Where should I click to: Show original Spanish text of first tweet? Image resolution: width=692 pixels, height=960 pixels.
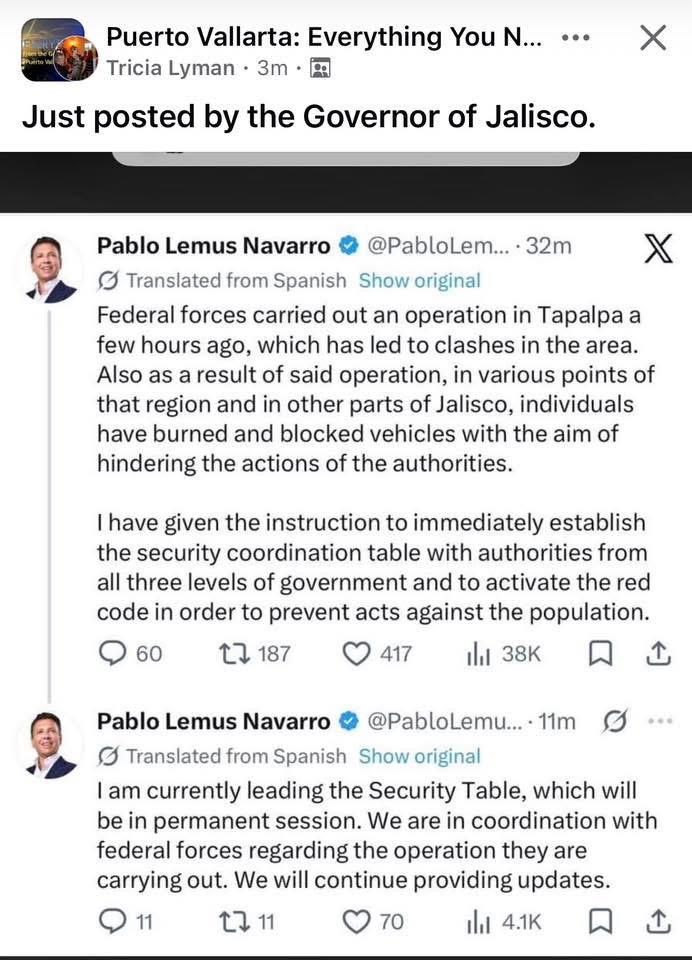[419, 281]
